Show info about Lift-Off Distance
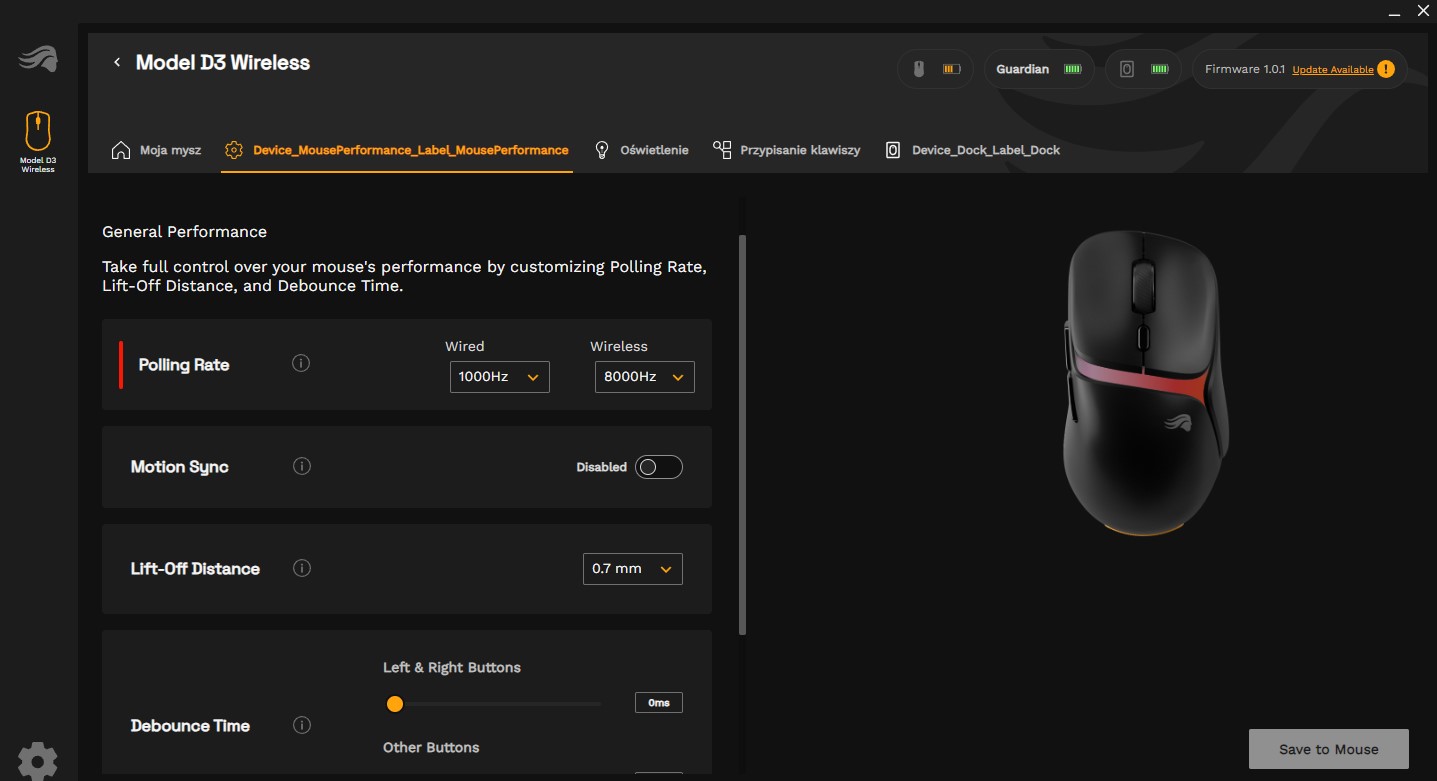 (x=302, y=568)
